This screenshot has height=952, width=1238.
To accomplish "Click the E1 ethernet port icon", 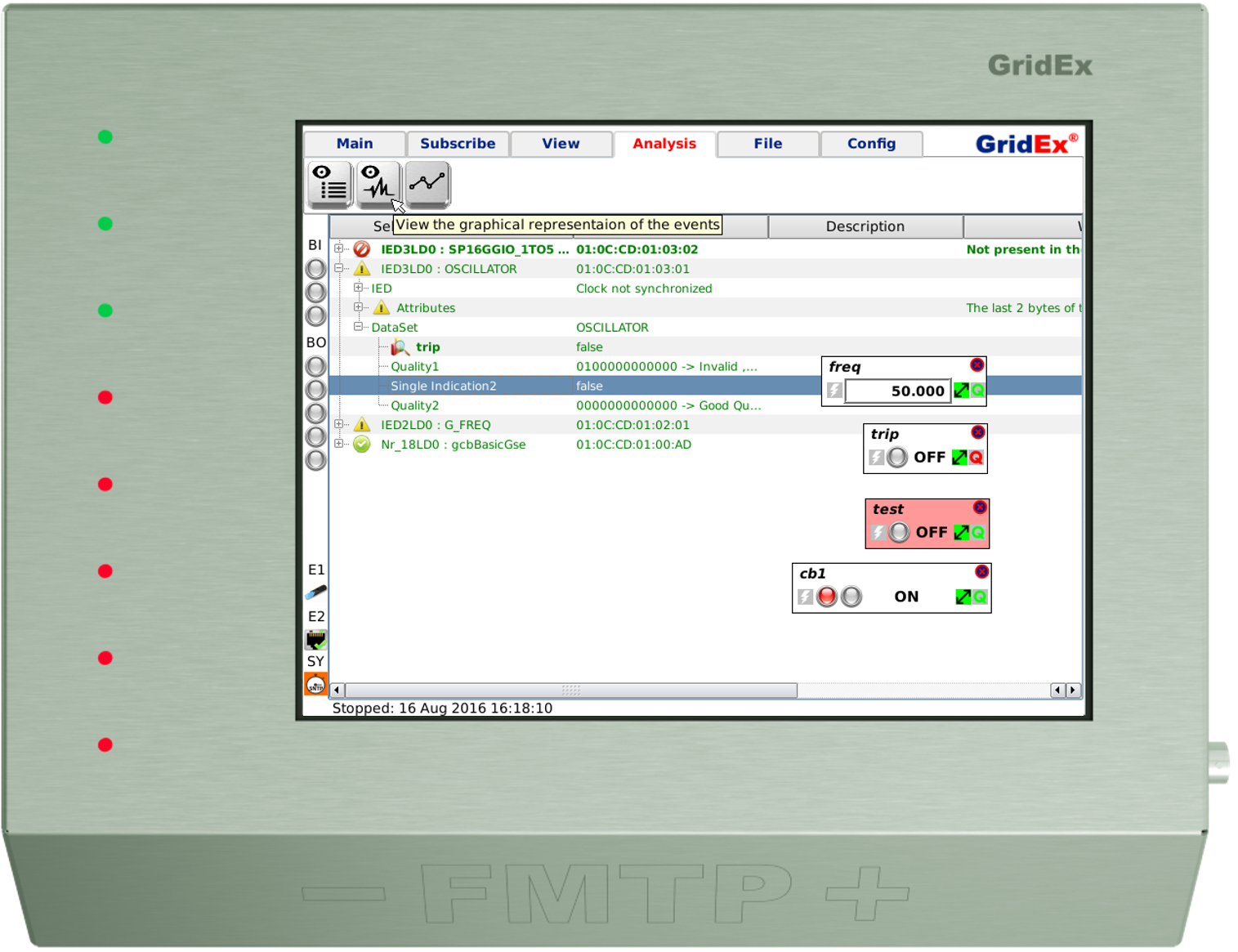I will (315, 592).
